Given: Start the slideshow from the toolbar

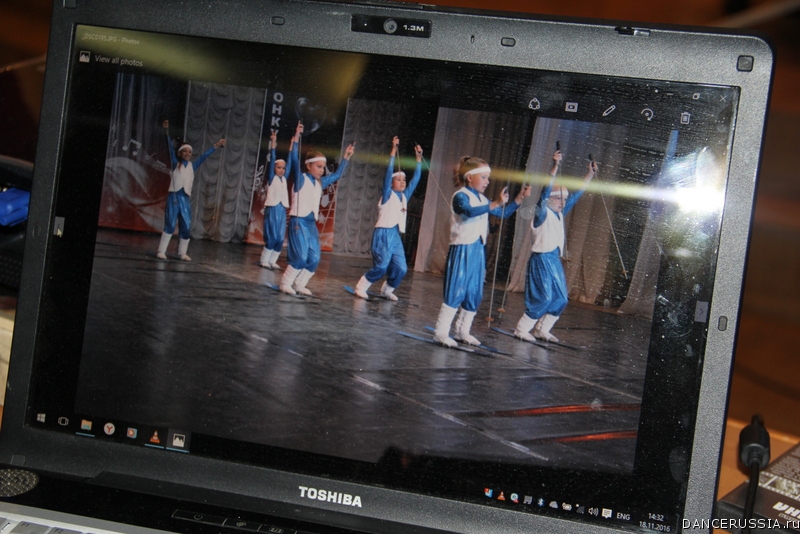Looking at the screenshot, I should 571,107.
